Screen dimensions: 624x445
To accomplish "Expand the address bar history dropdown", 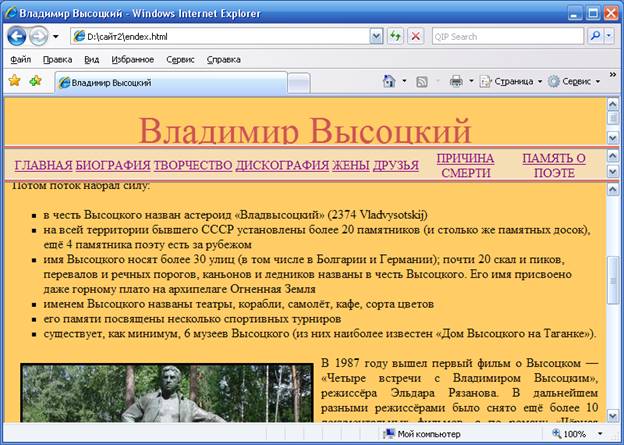I will (x=378, y=36).
